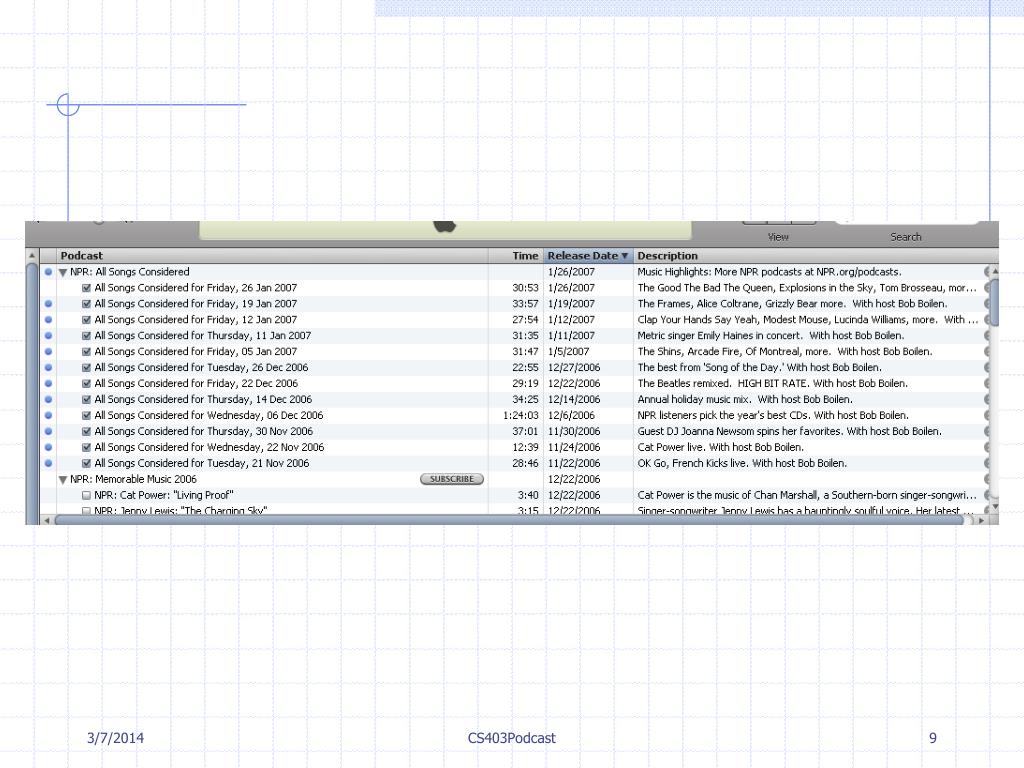Viewport: 1024px width, 768px height.
Task: Click the 3:40 time value
Action: [528, 495]
